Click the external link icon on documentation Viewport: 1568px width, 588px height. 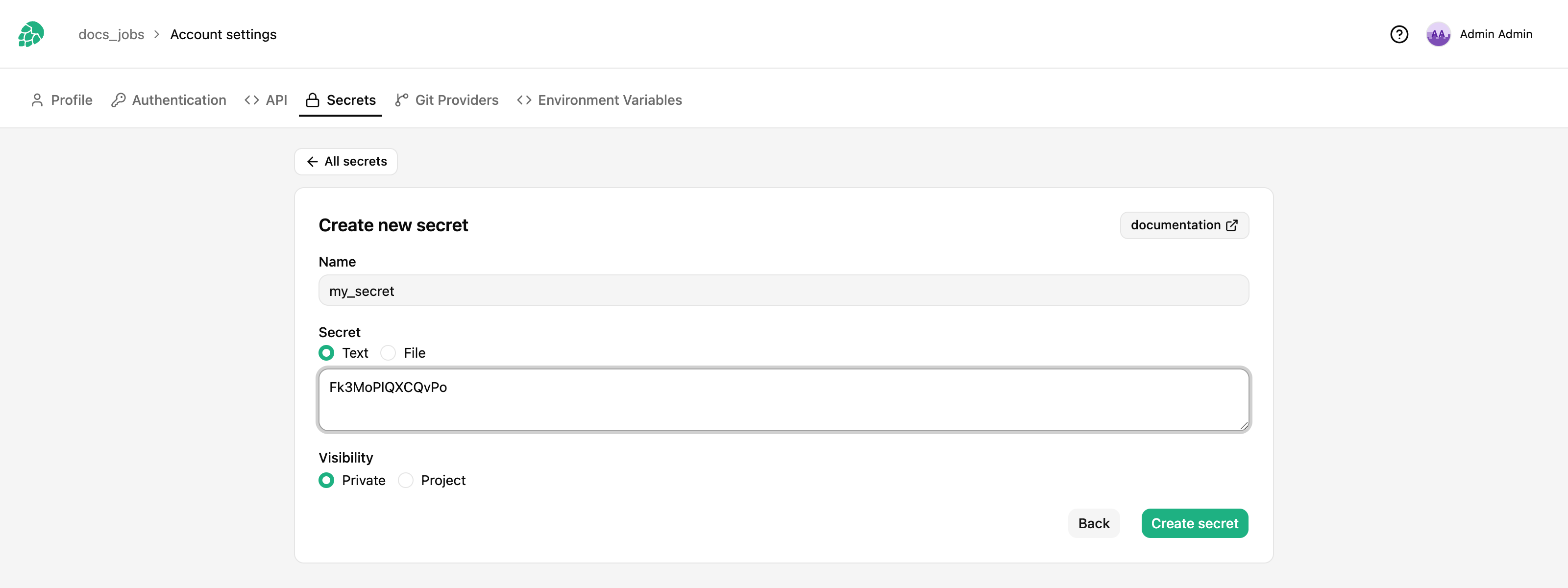pos(1231,225)
